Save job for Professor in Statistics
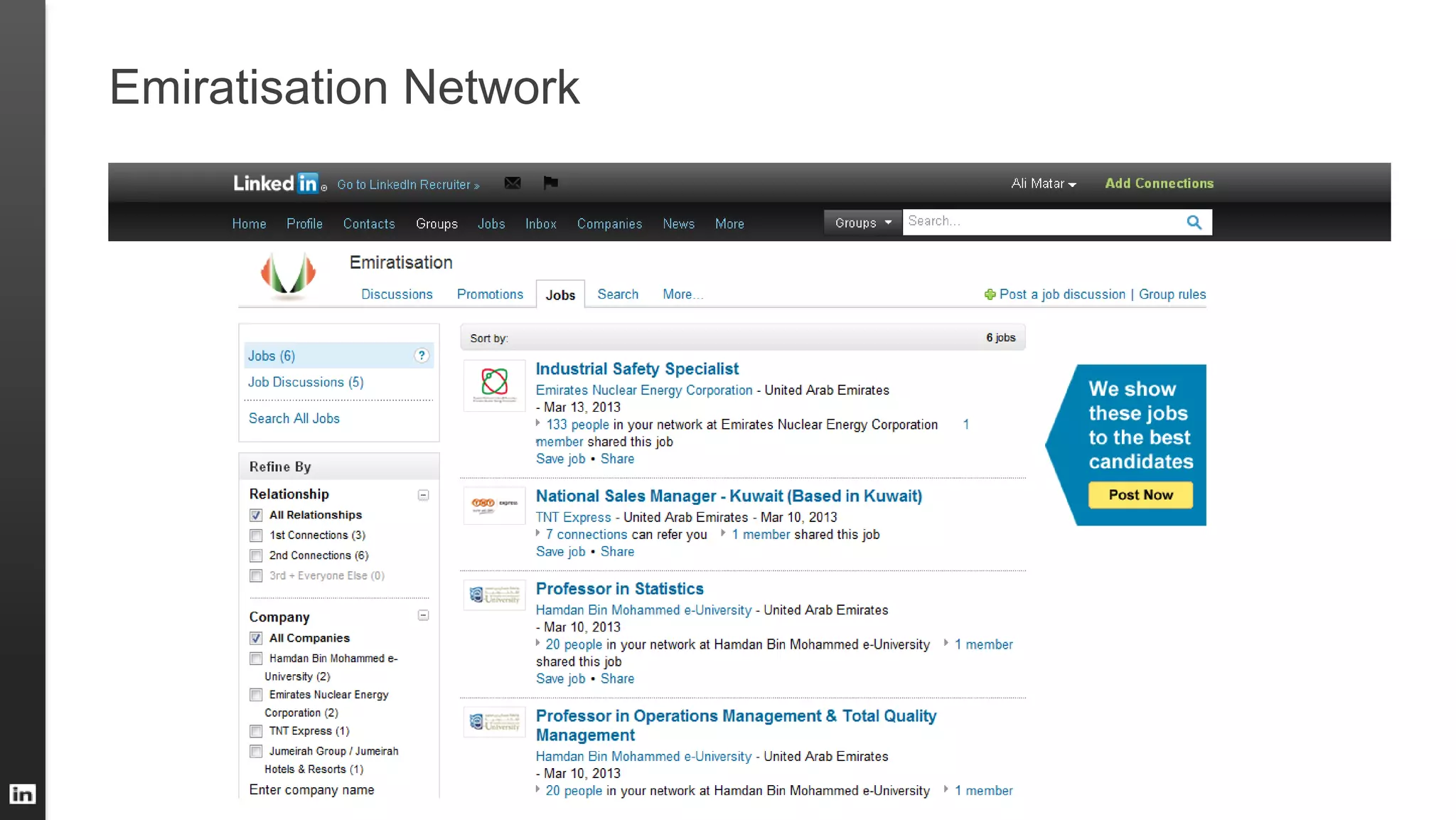Image resolution: width=1456 pixels, height=820 pixels. 560,678
